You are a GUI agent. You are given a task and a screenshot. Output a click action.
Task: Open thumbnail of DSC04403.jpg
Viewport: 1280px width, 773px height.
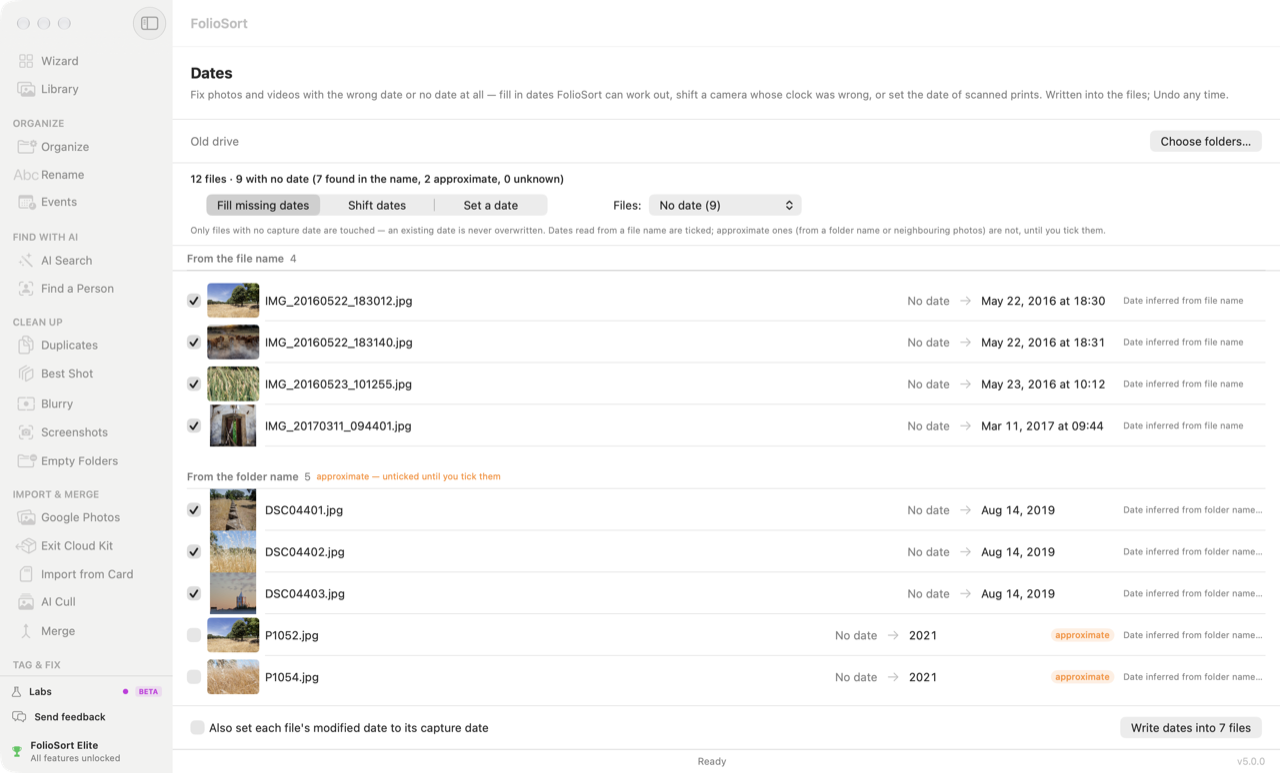[233, 593]
